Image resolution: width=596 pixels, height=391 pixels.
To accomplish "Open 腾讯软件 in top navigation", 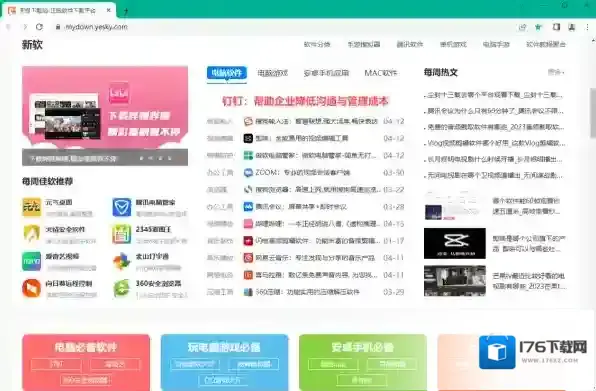I will point(410,44).
